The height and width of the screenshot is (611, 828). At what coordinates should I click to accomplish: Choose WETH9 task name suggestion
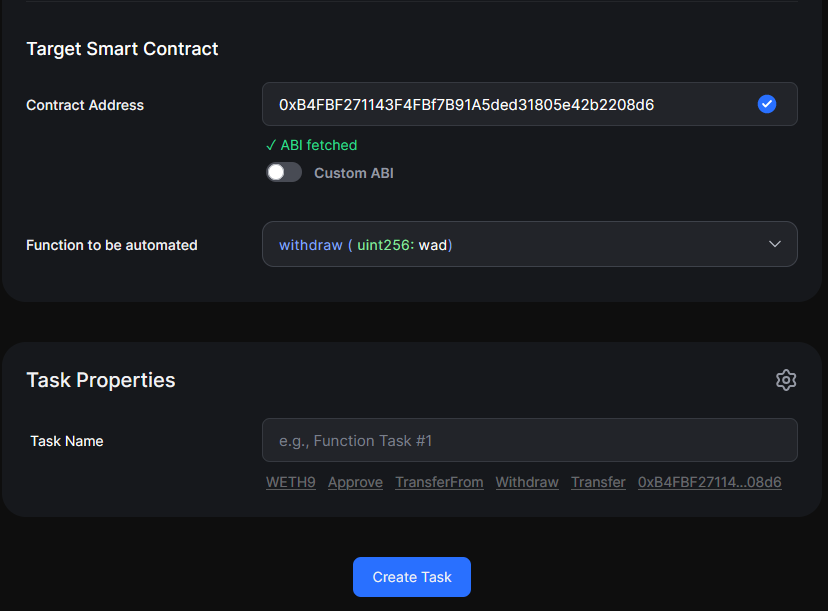(291, 482)
